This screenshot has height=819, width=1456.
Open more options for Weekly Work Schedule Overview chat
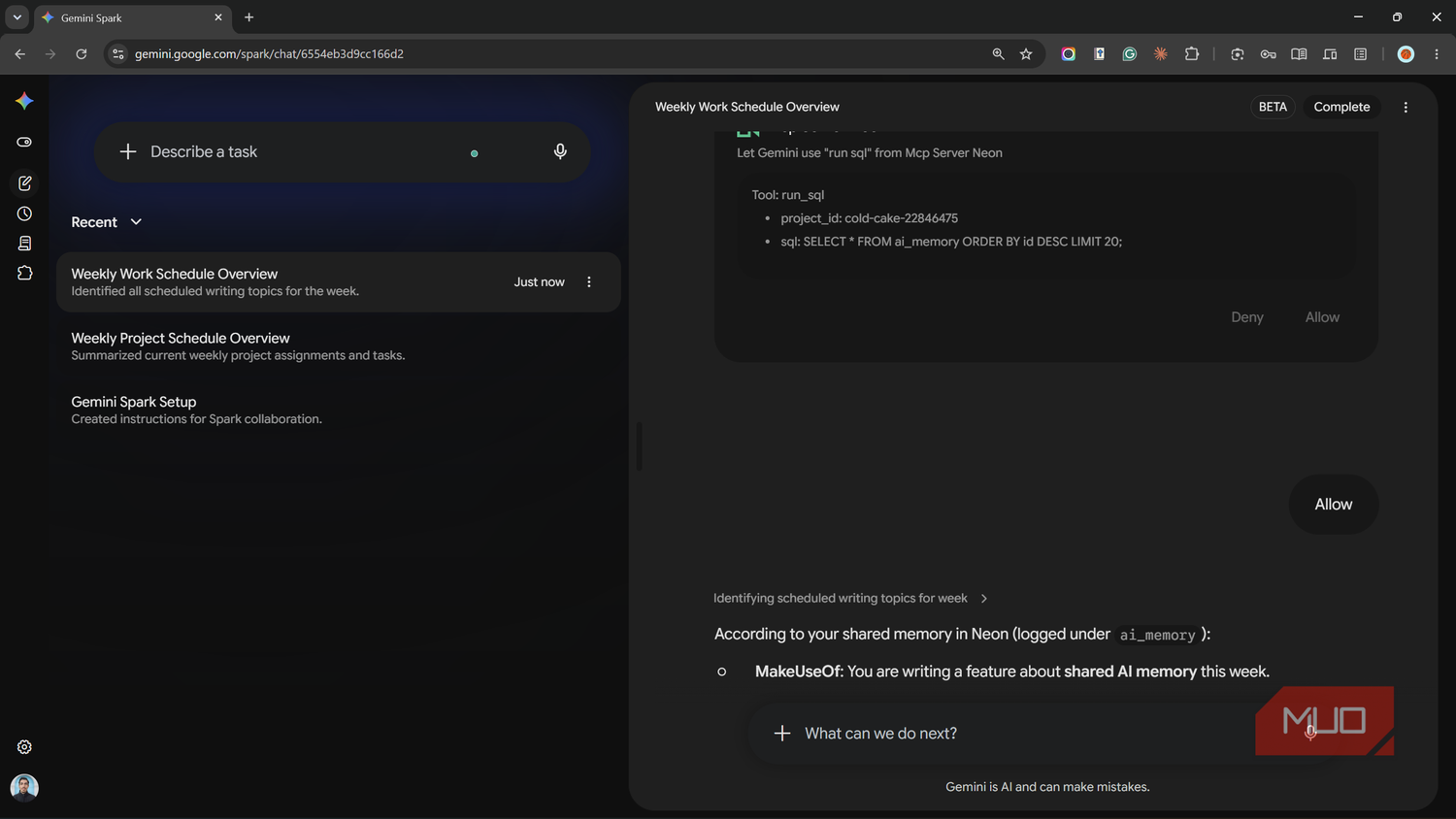(589, 282)
